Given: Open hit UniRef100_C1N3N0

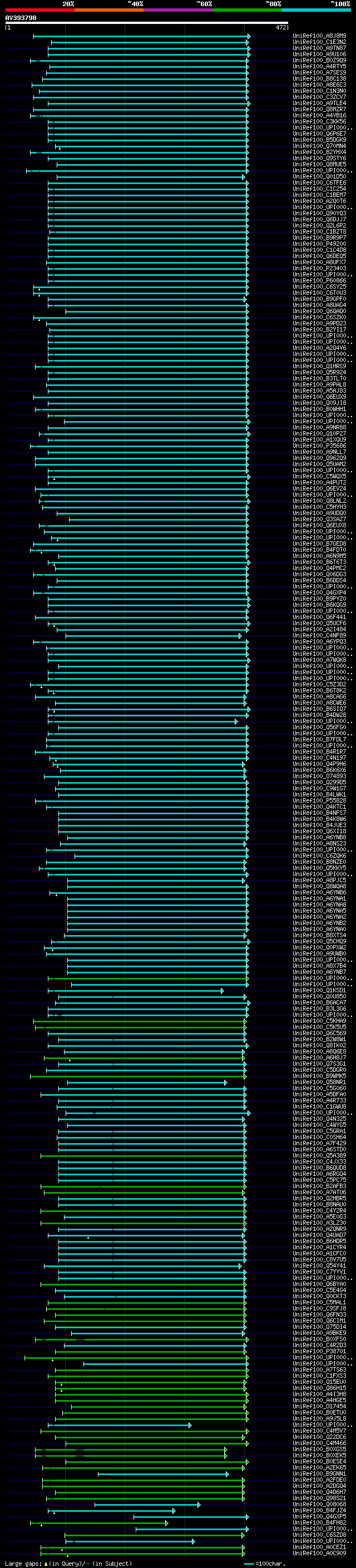Looking at the screenshot, I should point(319,91).
